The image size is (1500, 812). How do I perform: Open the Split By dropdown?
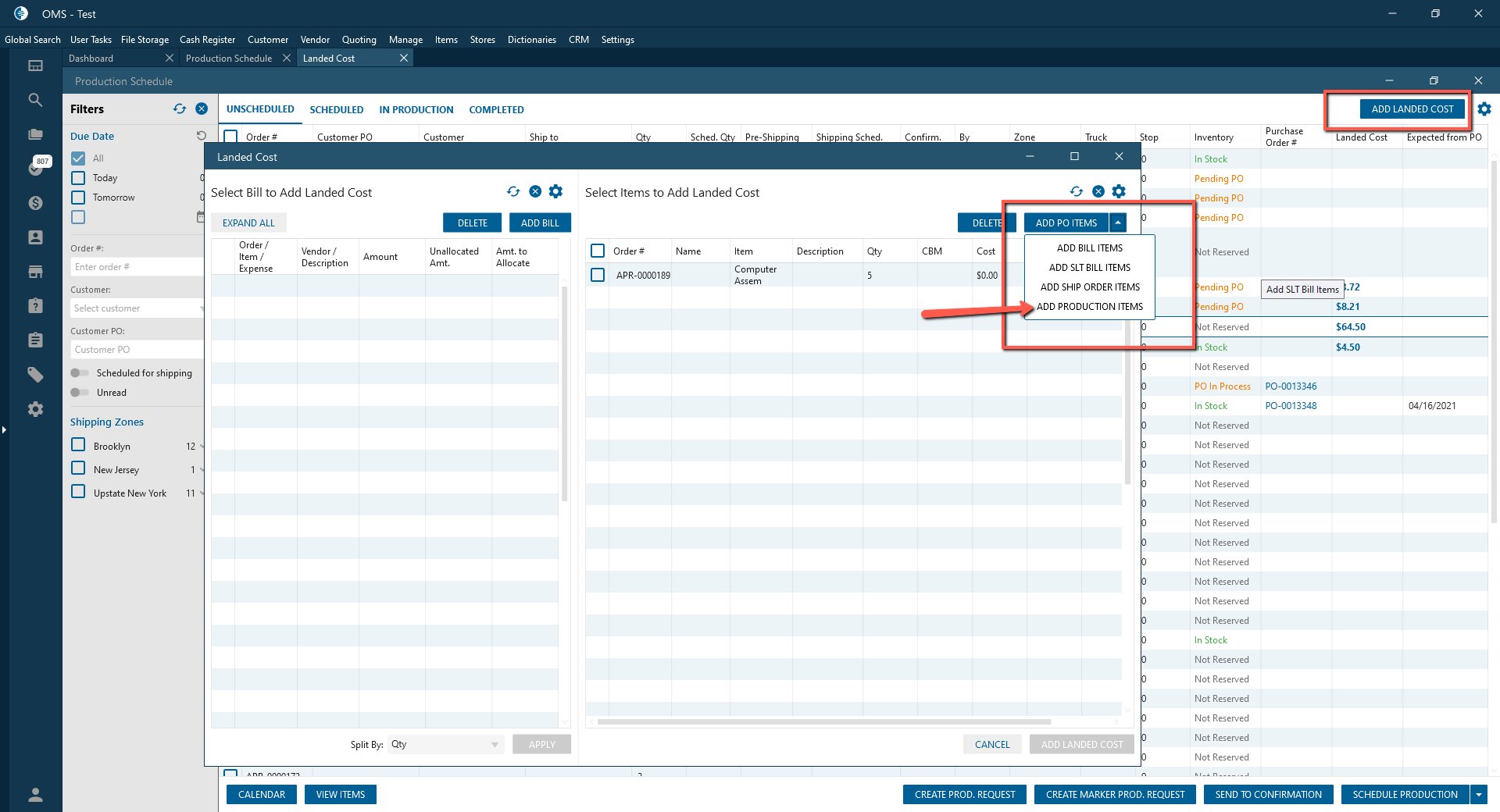(445, 745)
